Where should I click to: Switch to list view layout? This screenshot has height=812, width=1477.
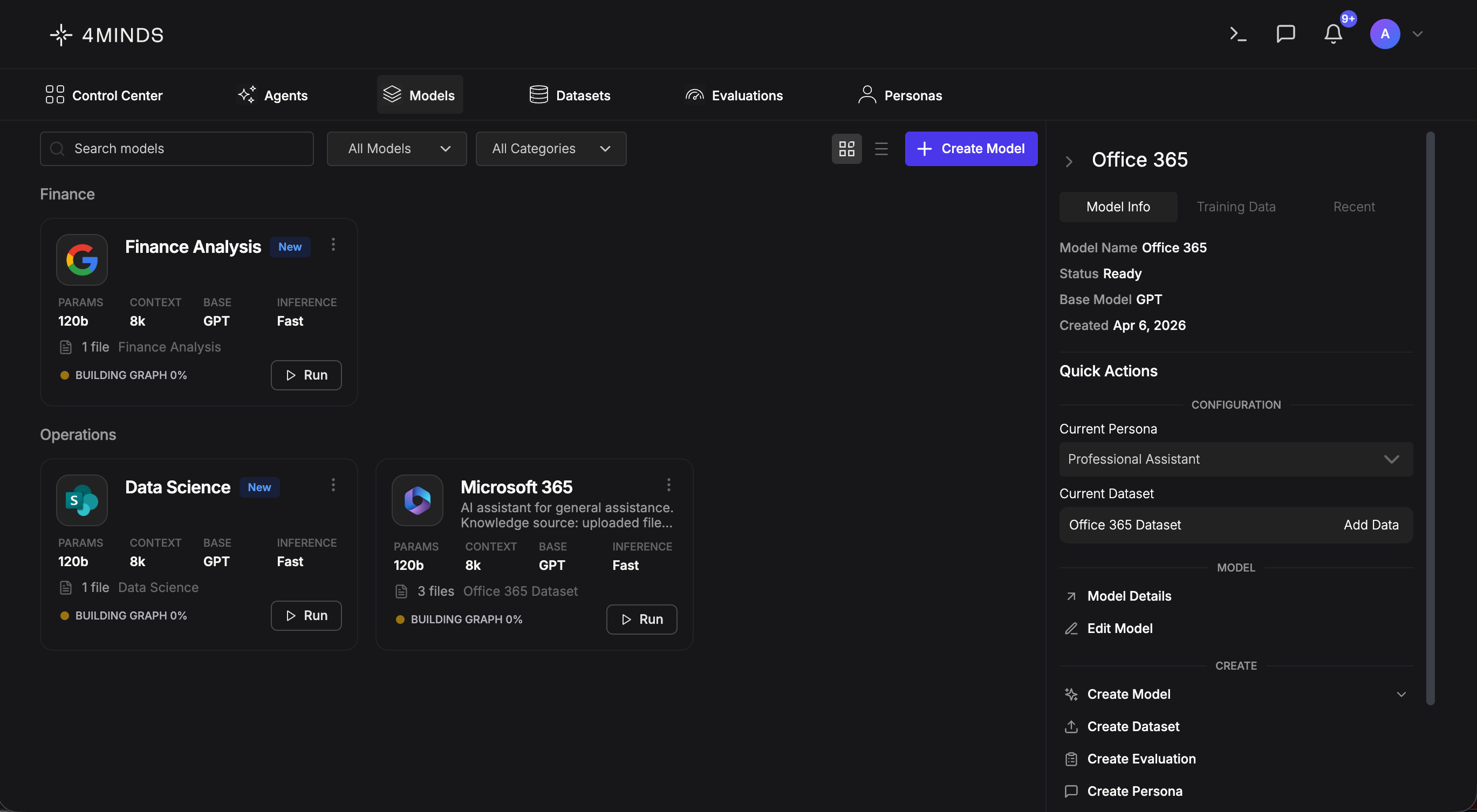(881, 149)
